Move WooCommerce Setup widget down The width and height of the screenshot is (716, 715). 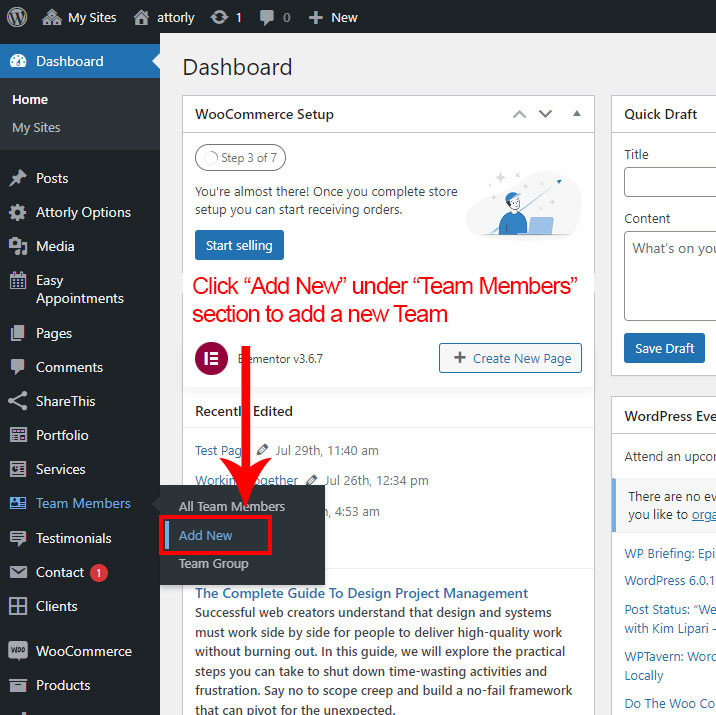pos(545,114)
